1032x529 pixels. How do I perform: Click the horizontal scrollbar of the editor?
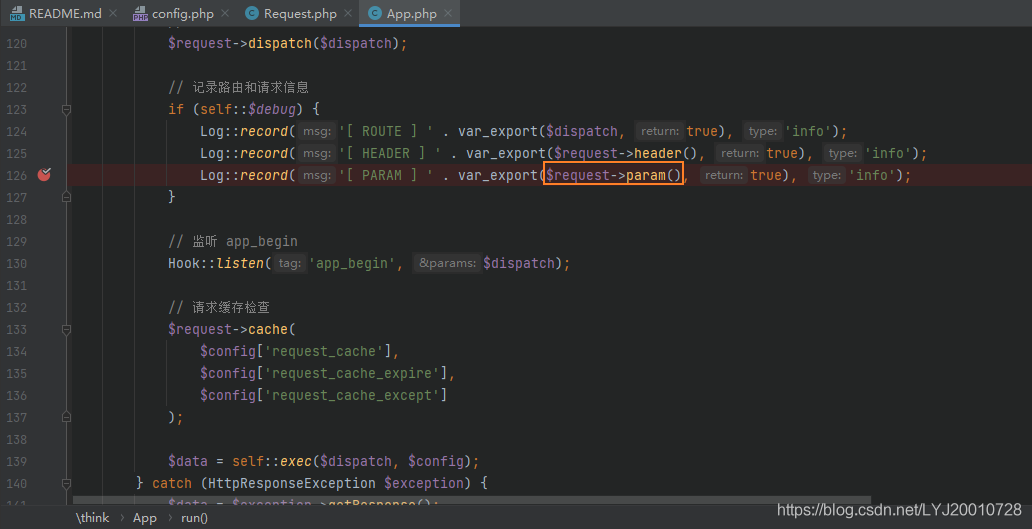pyautogui.click(x=472, y=501)
